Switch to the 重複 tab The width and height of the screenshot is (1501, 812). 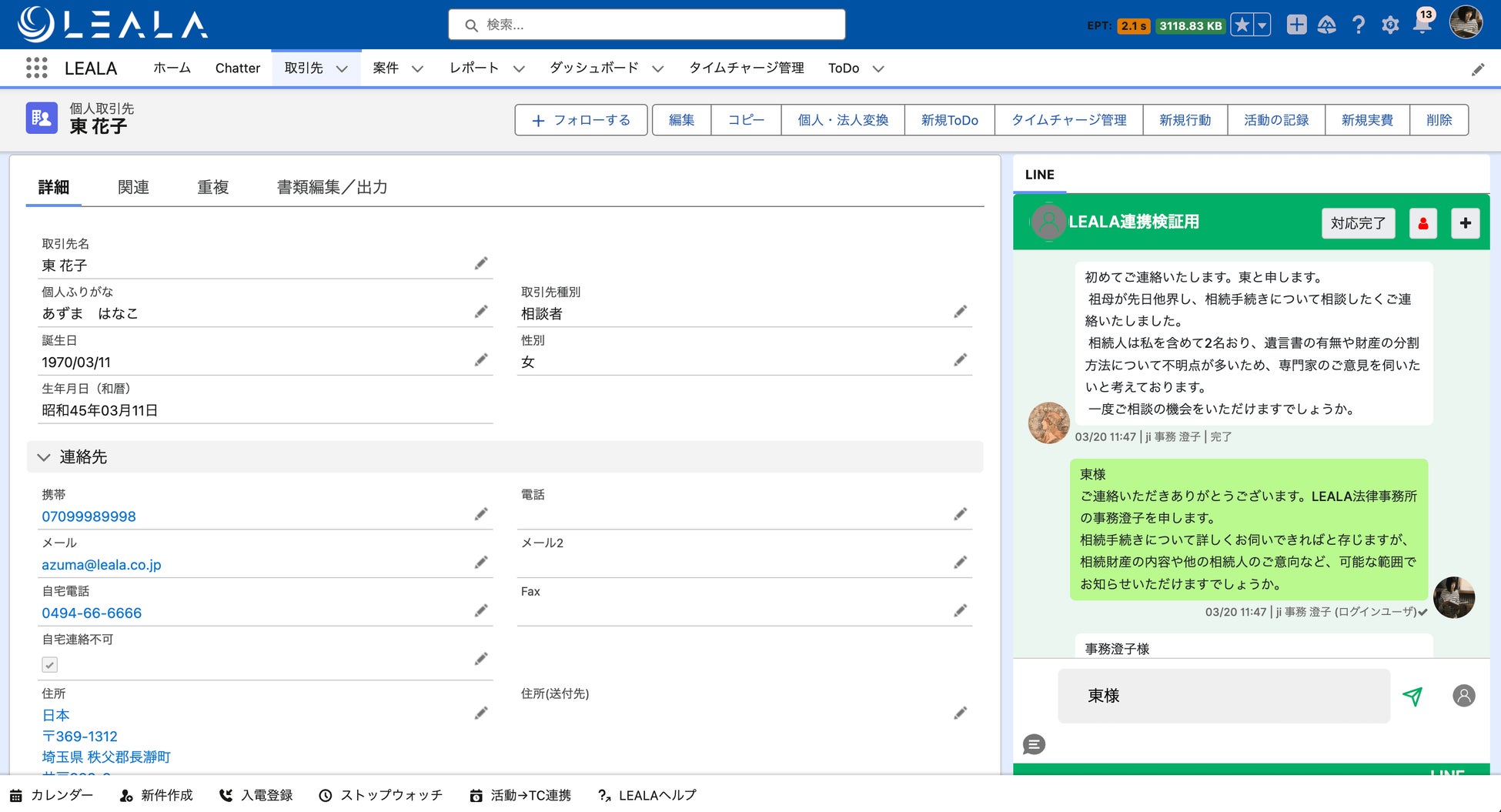[212, 187]
